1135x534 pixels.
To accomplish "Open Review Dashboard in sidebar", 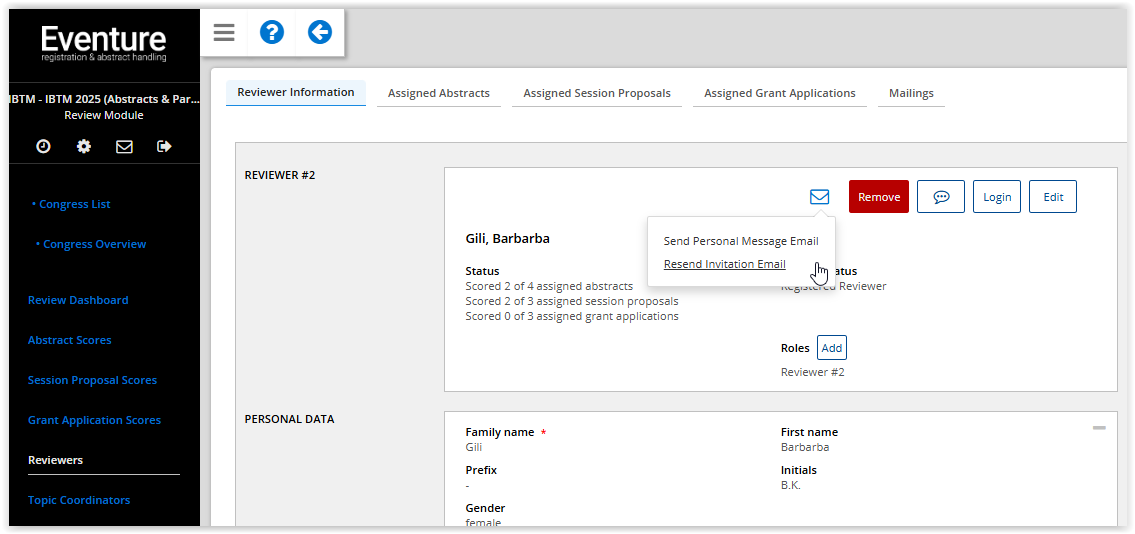I will (78, 300).
